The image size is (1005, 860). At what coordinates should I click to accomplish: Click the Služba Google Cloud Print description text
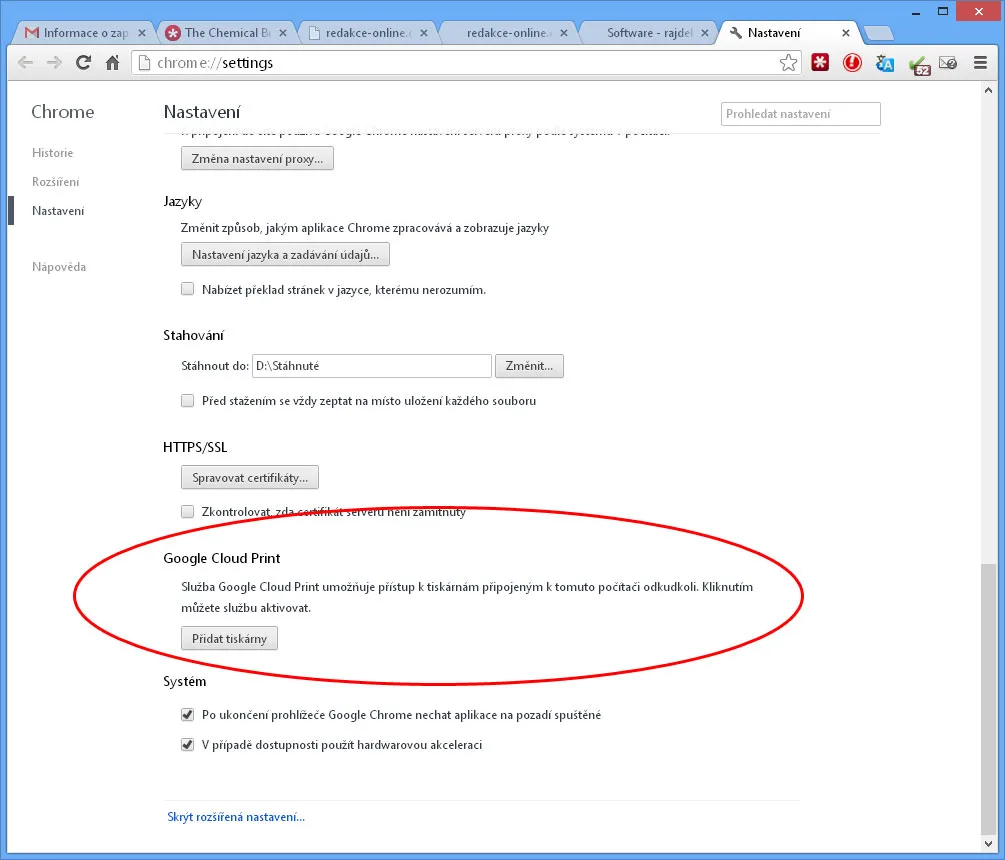pos(467,597)
